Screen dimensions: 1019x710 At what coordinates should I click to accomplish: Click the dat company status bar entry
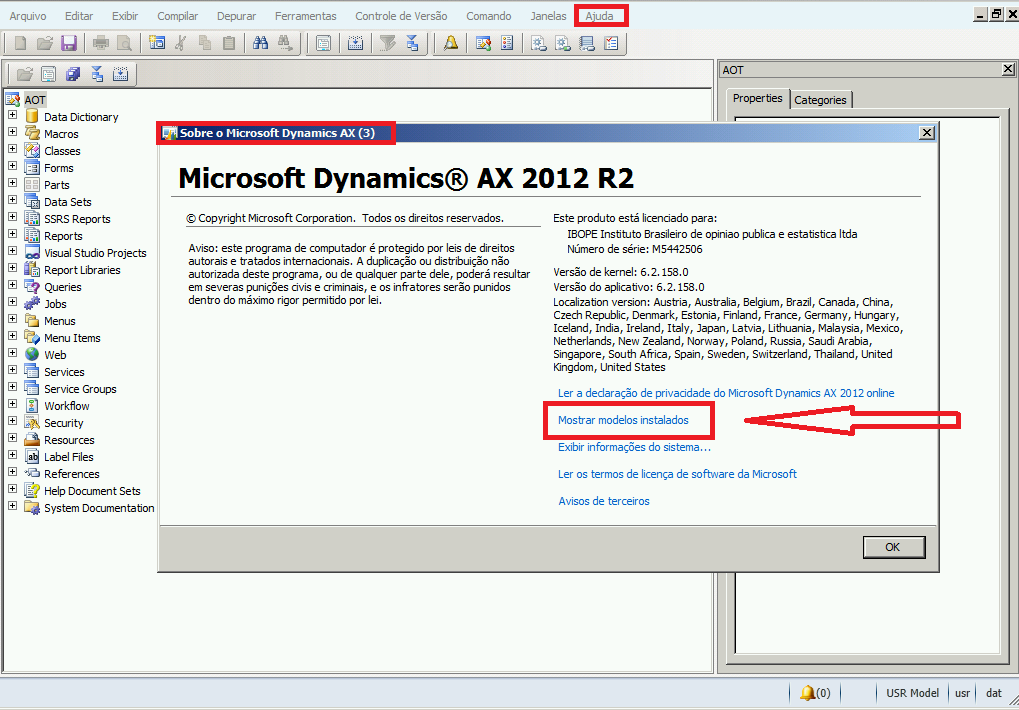click(x=994, y=693)
